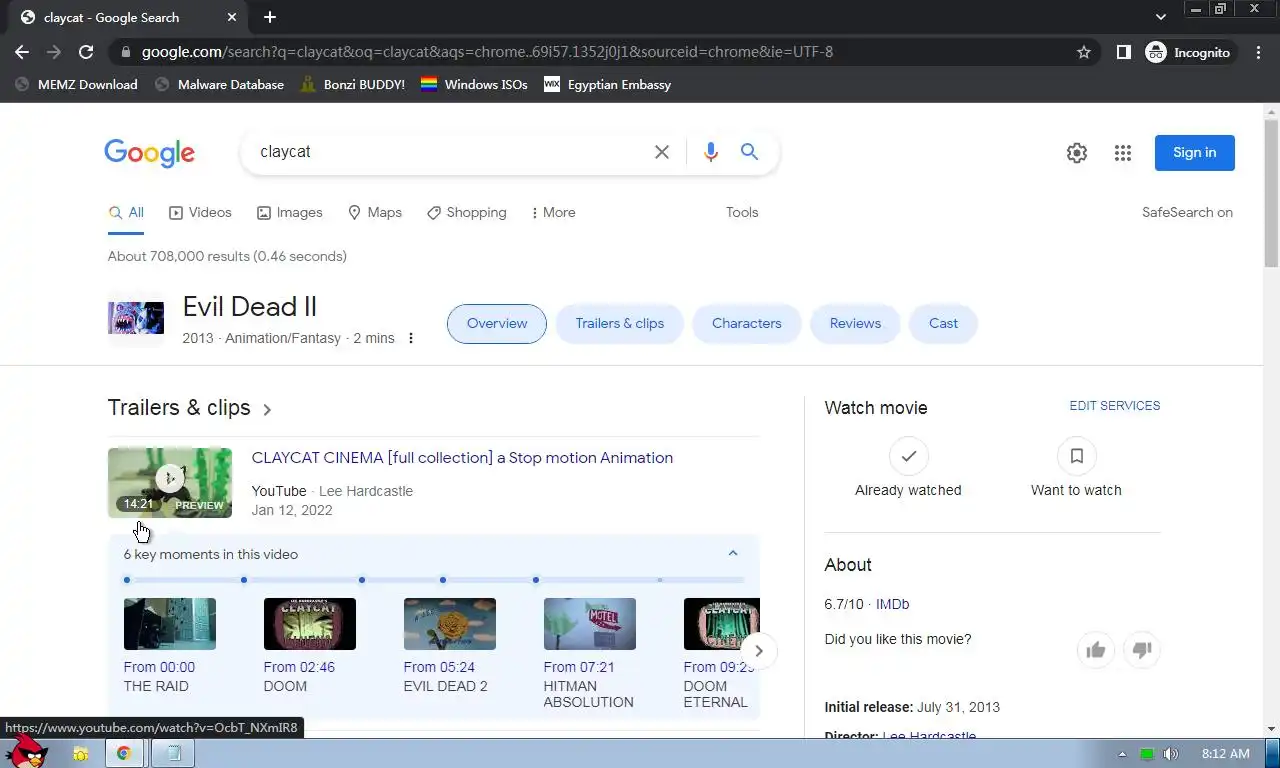Viewport: 1280px width, 768px height.
Task: Clear the search box with X
Action: pos(662,152)
